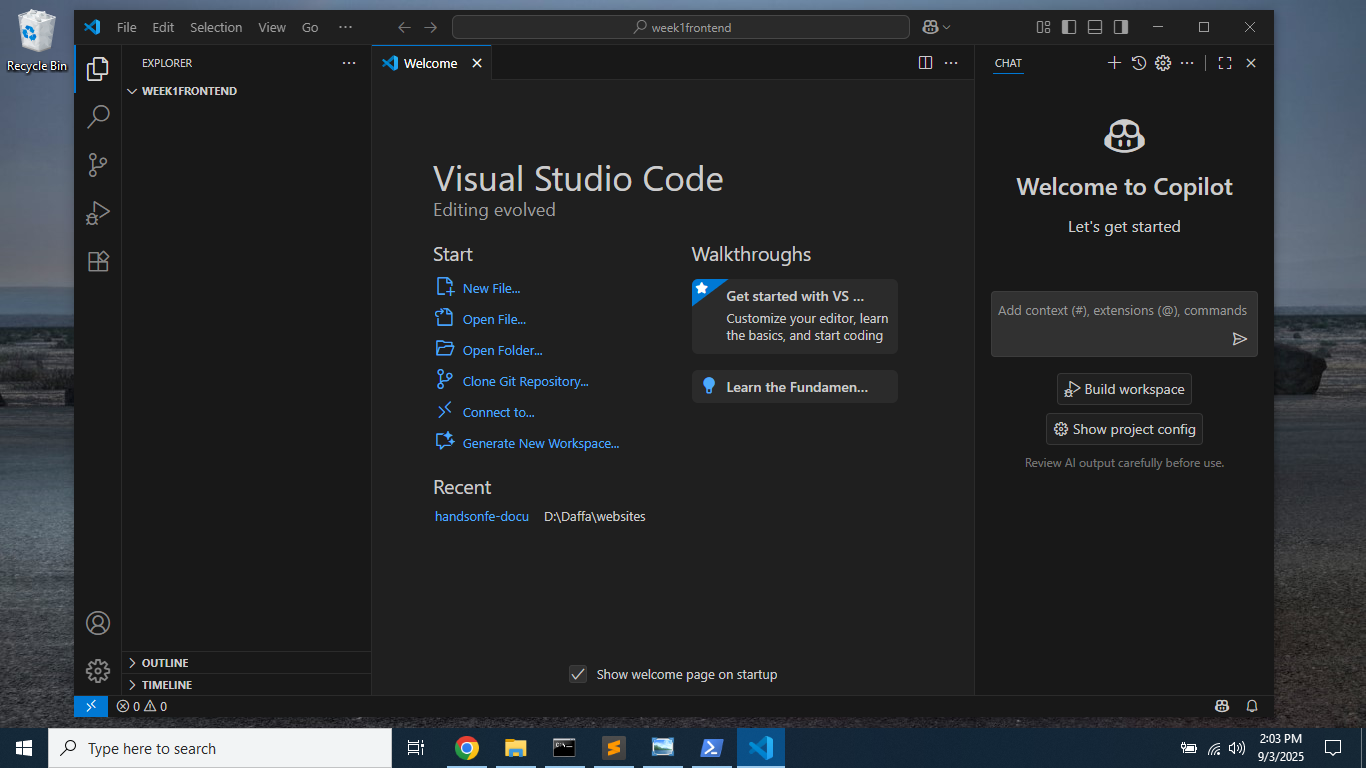Expand the OUTLINE section

pos(165,663)
